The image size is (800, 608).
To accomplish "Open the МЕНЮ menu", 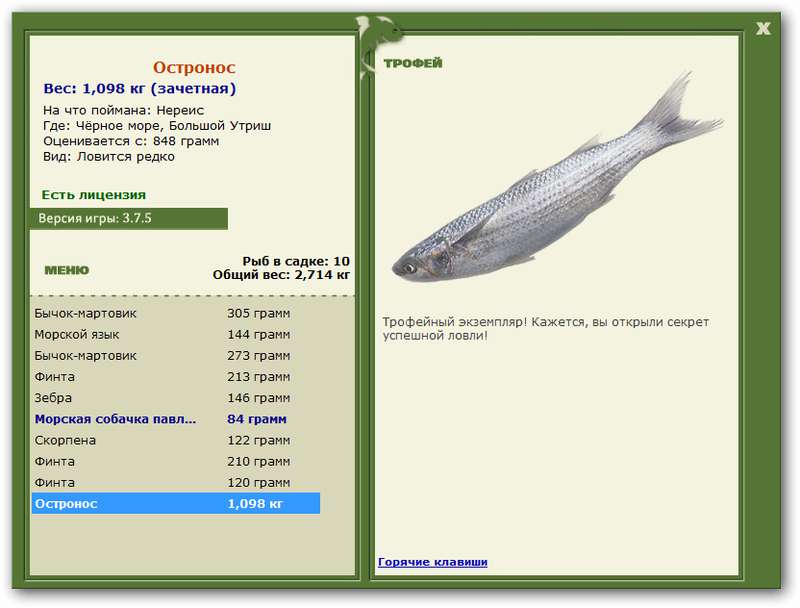I will point(67,270).
